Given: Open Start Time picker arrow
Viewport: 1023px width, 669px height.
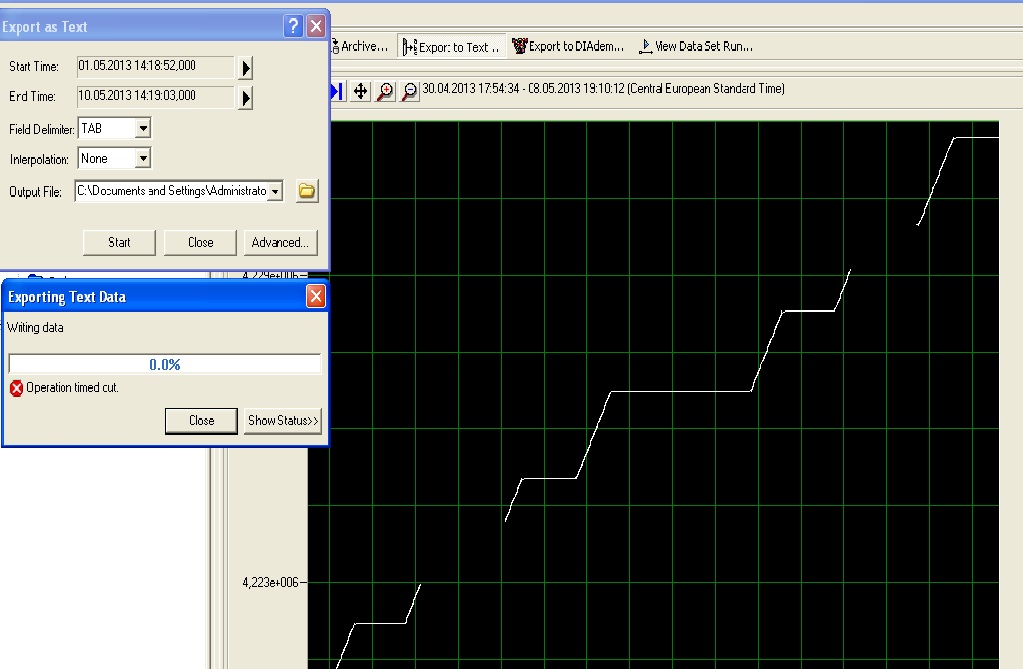Looking at the screenshot, I should (245, 67).
